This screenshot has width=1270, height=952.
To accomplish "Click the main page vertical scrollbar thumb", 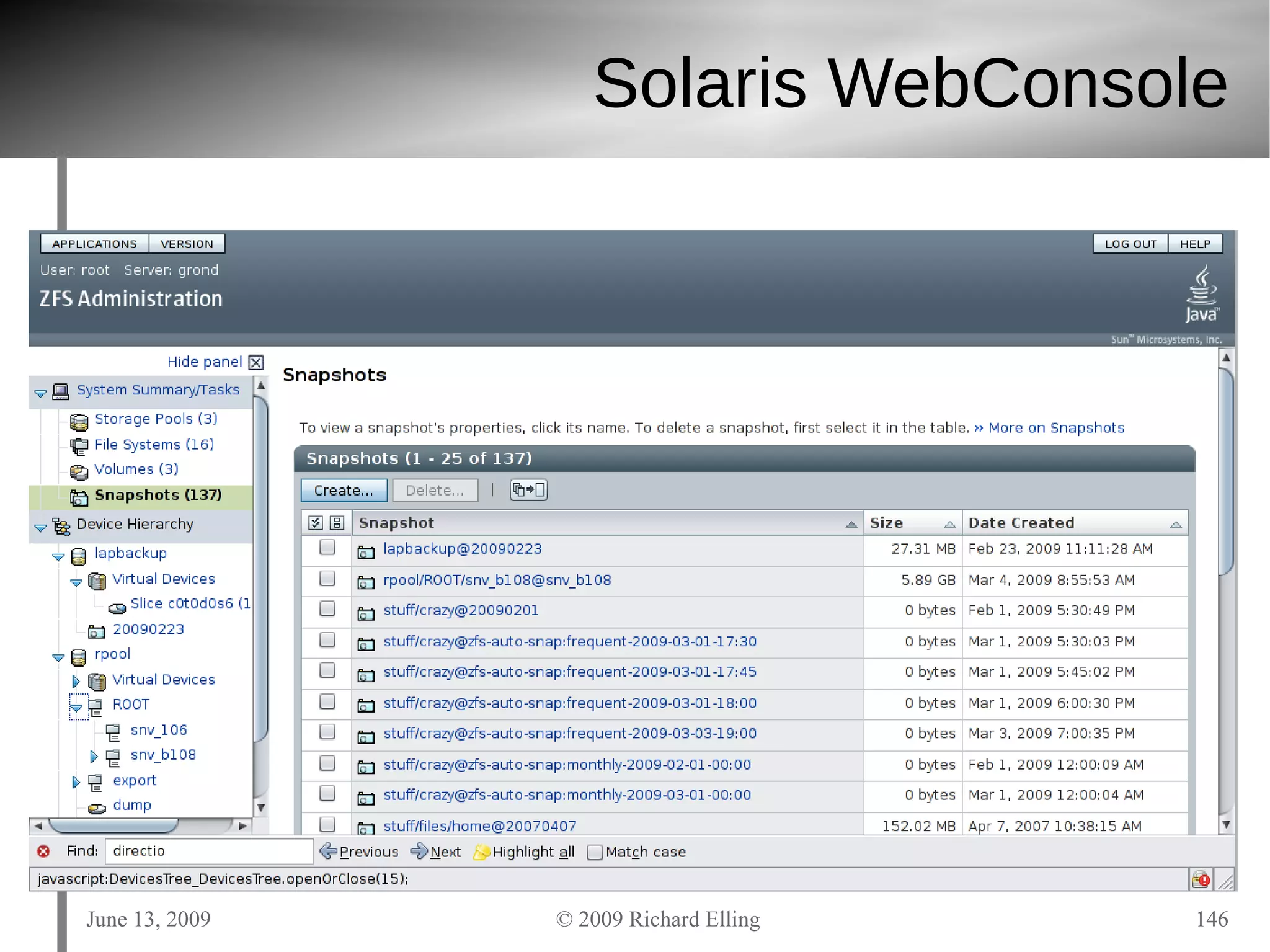I will click(1225, 471).
